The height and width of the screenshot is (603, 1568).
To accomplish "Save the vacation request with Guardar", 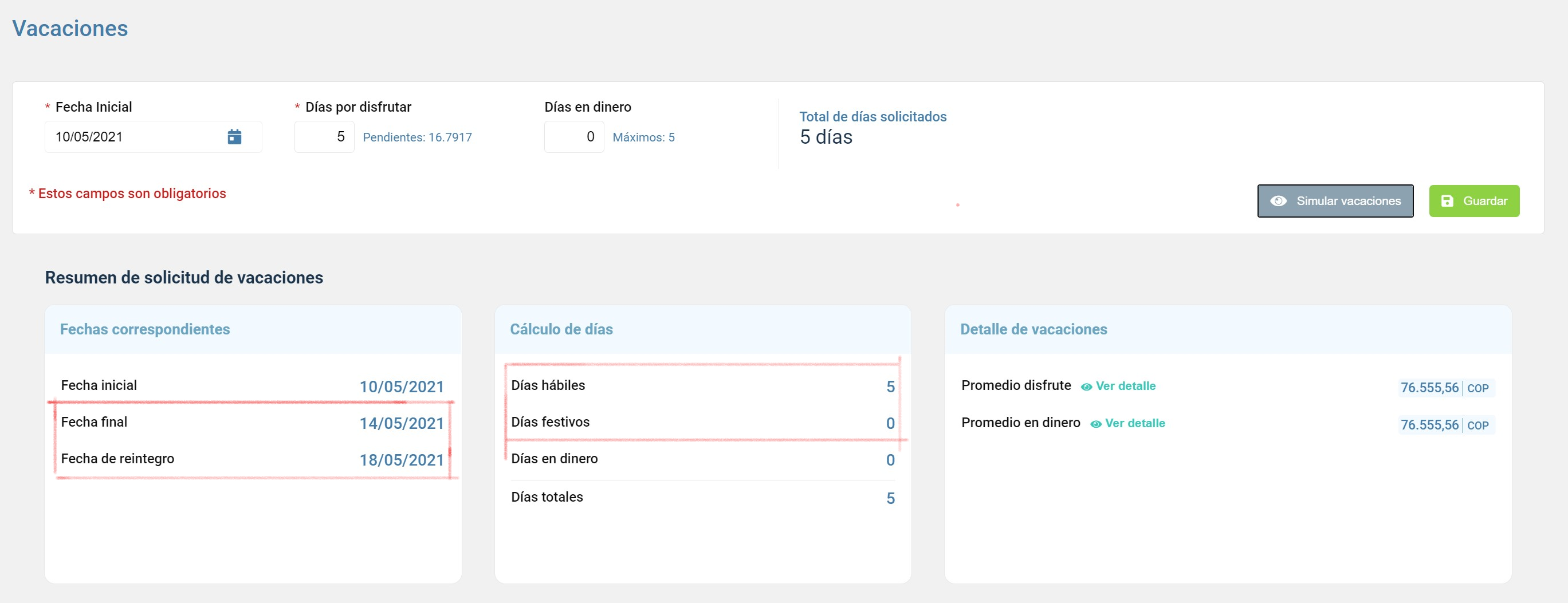I will tap(1473, 201).
